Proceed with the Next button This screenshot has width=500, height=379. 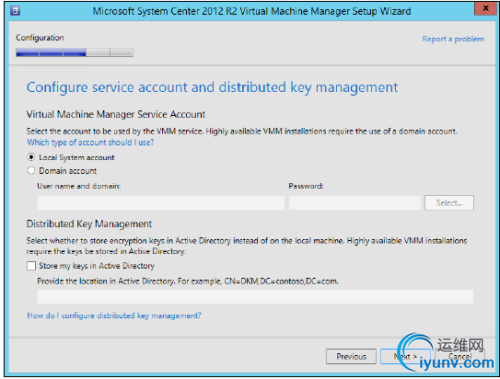pos(405,357)
